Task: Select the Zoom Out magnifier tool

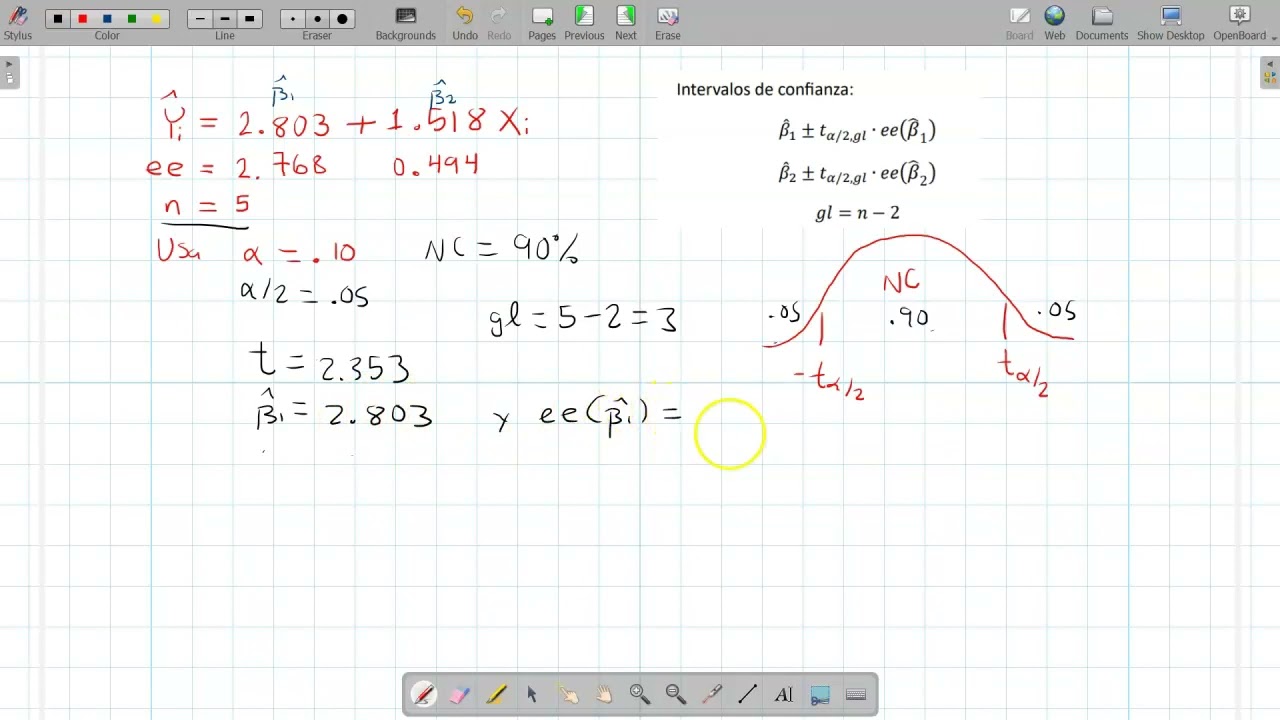Action: [676, 694]
